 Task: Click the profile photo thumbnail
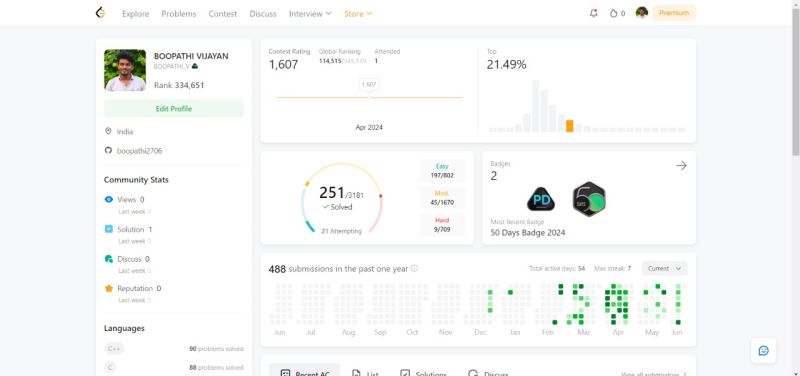pyautogui.click(x=125, y=70)
